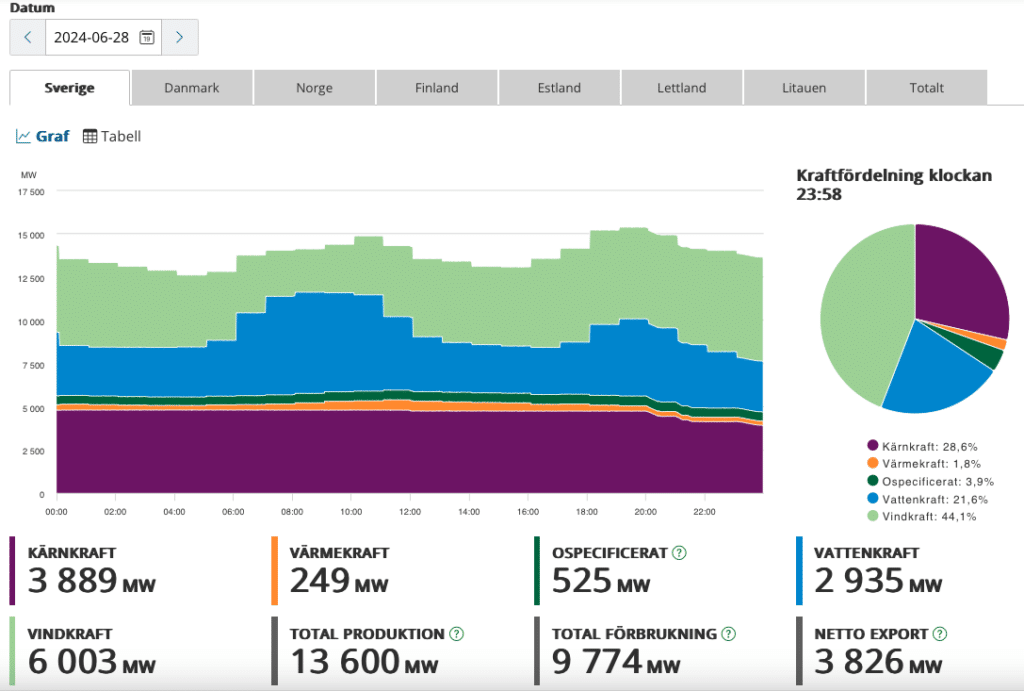The image size is (1024, 691).
Task: Select the Totalt tab
Action: 927,88
